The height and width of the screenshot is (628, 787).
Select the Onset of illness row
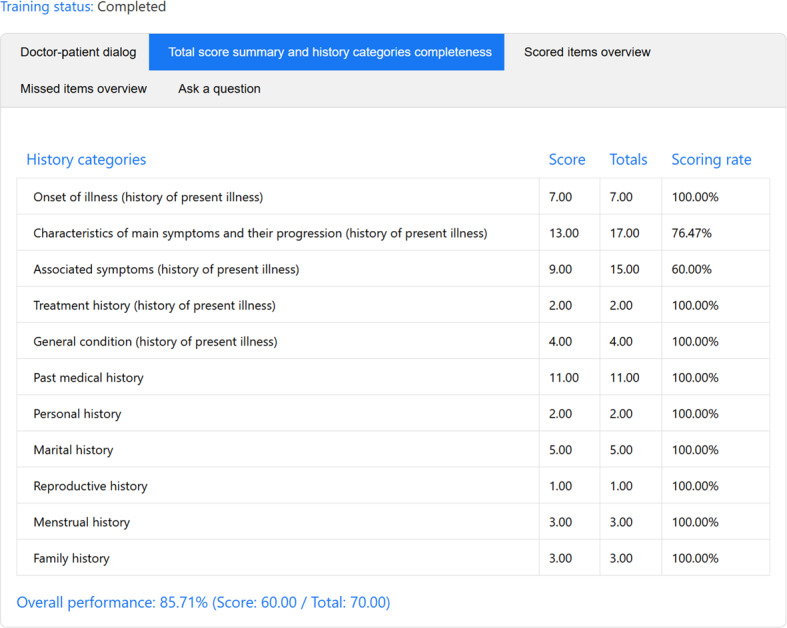coord(148,197)
